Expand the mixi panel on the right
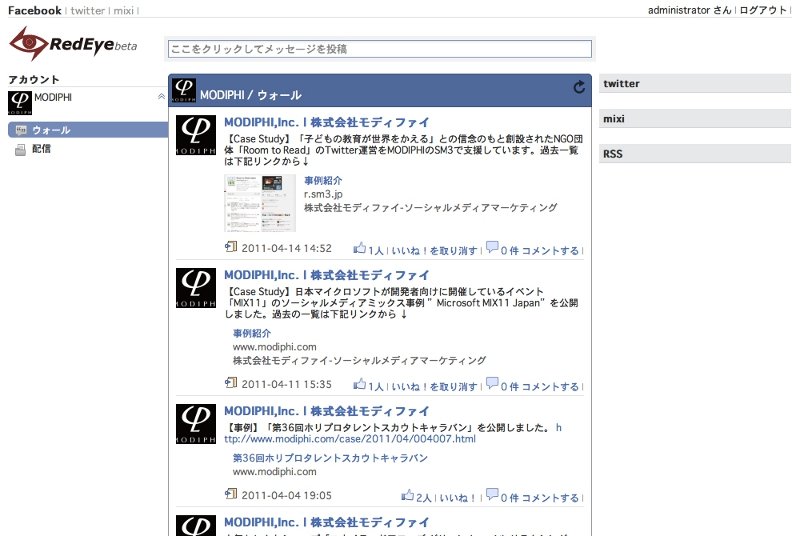This screenshot has height=536, width=800. 695,119
